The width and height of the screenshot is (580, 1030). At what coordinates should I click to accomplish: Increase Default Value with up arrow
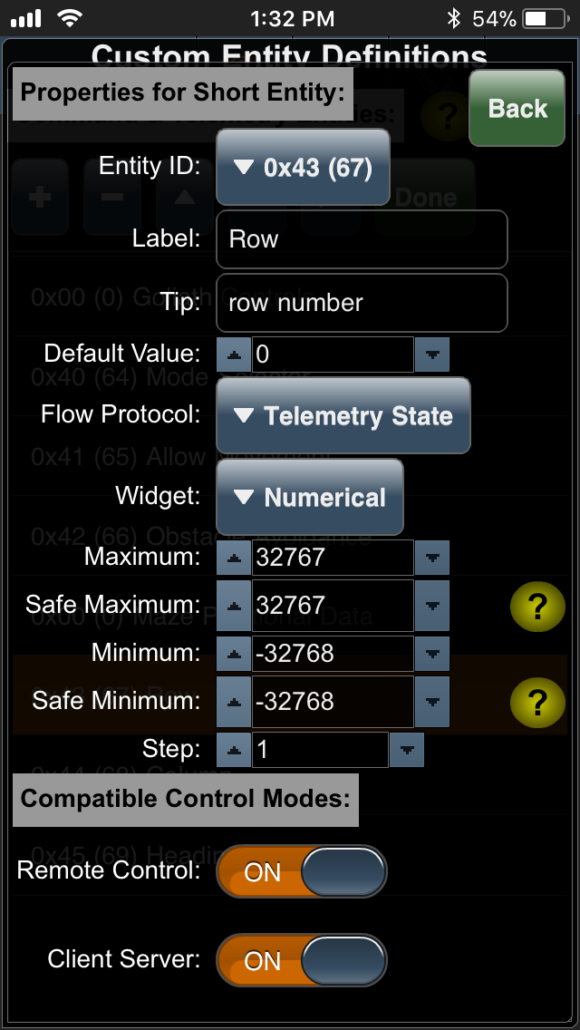click(234, 355)
